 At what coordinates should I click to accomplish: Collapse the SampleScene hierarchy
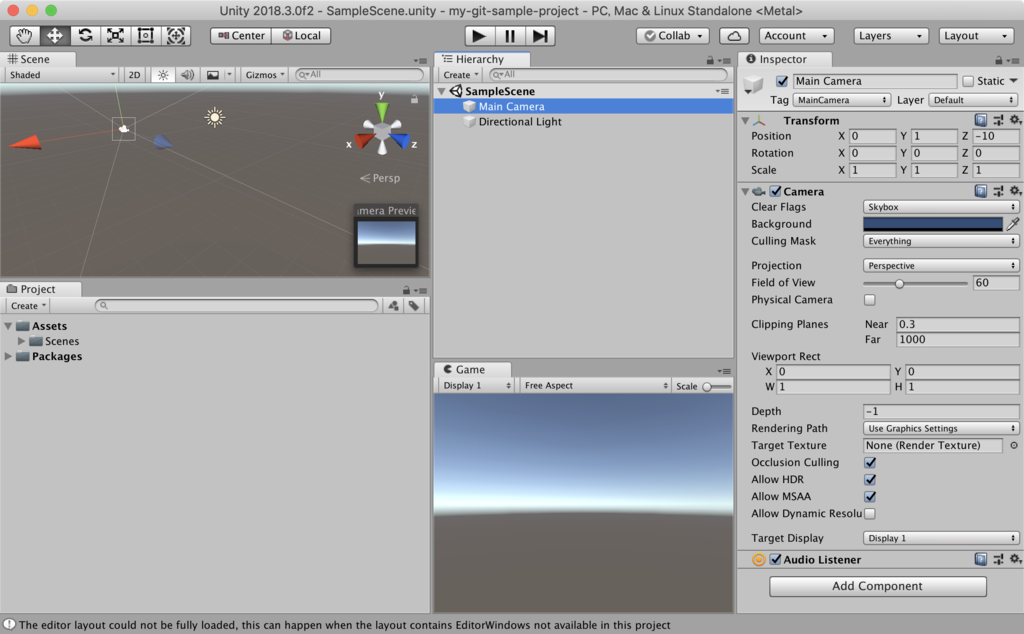(441, 91)
